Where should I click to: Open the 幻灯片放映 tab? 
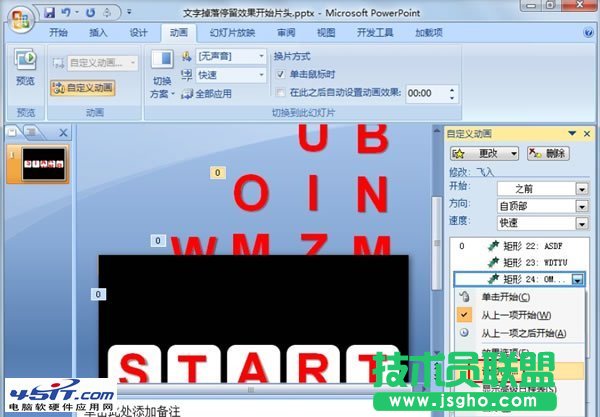[x=232, y=33]
